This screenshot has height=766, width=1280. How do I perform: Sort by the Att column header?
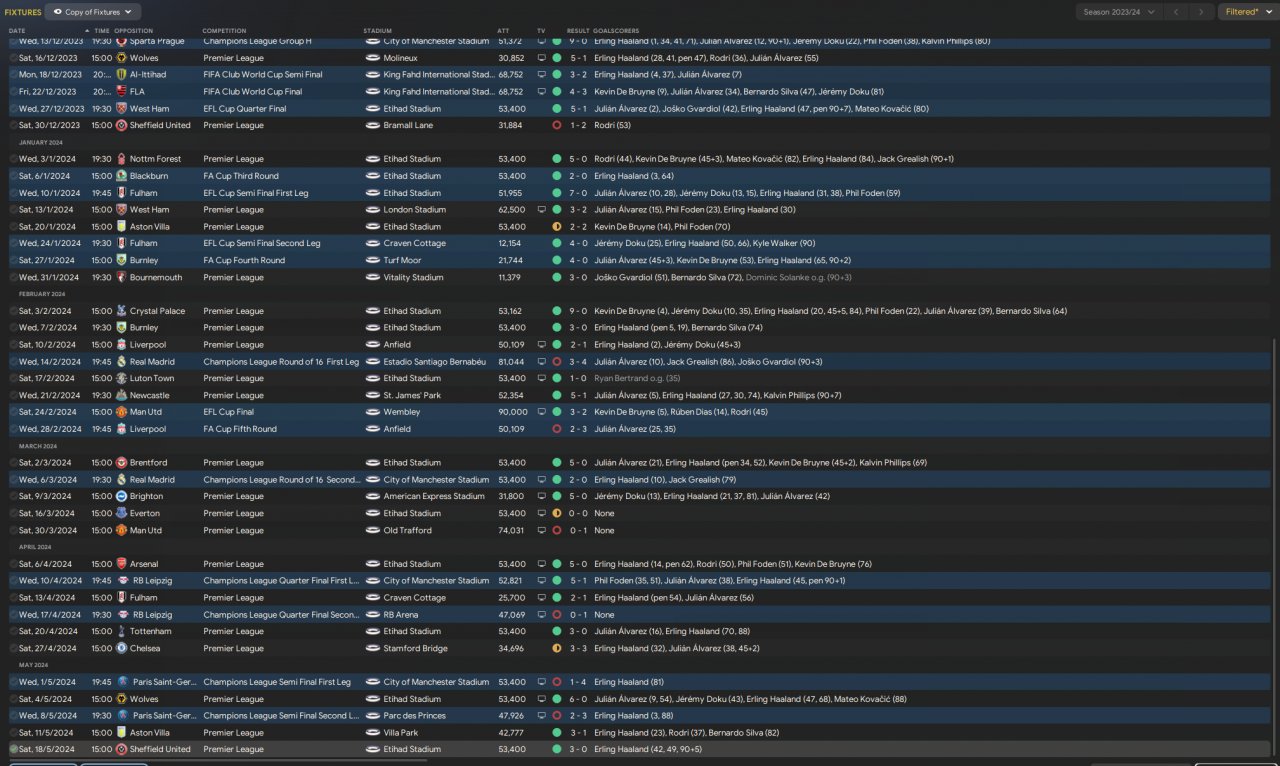[503, 31]
